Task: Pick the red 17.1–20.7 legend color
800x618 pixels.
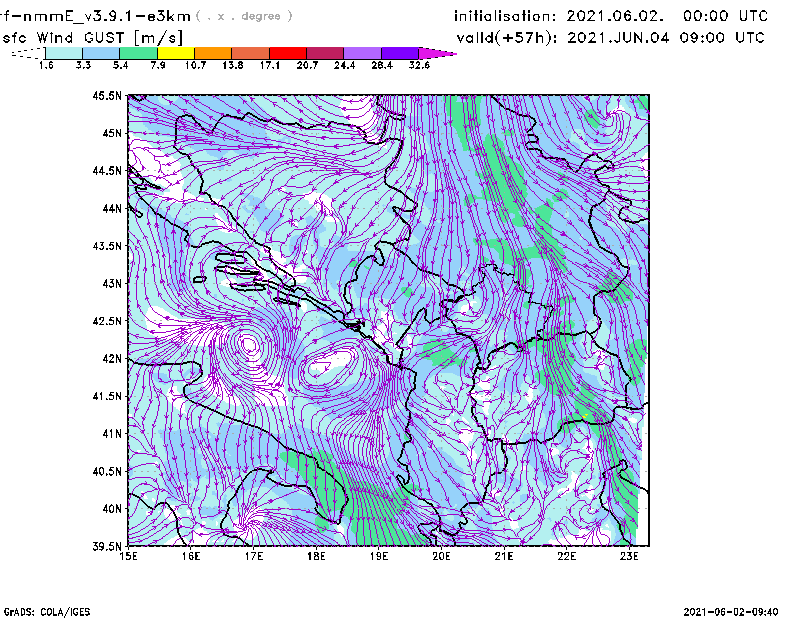Action: [288, 52]
